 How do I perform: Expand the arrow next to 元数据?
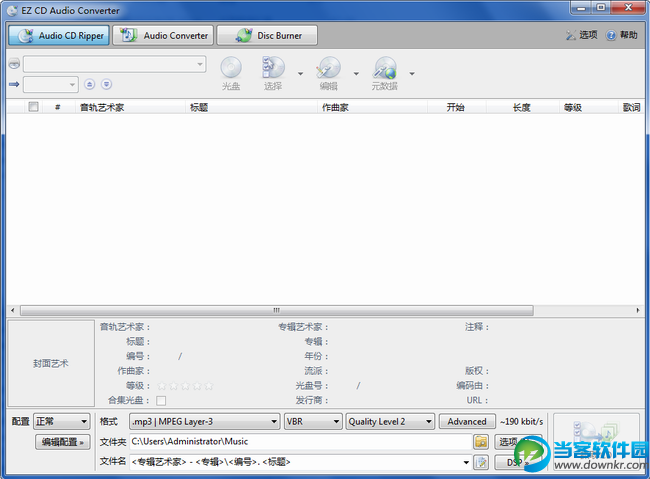(412, 74)
